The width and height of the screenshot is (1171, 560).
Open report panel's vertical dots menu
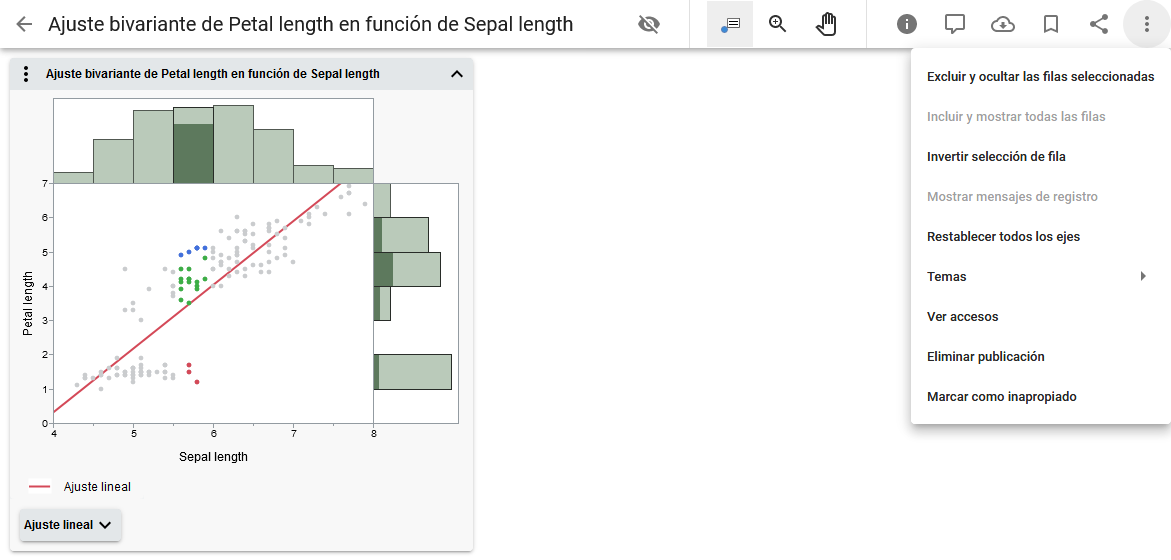[x=27, y=74]
